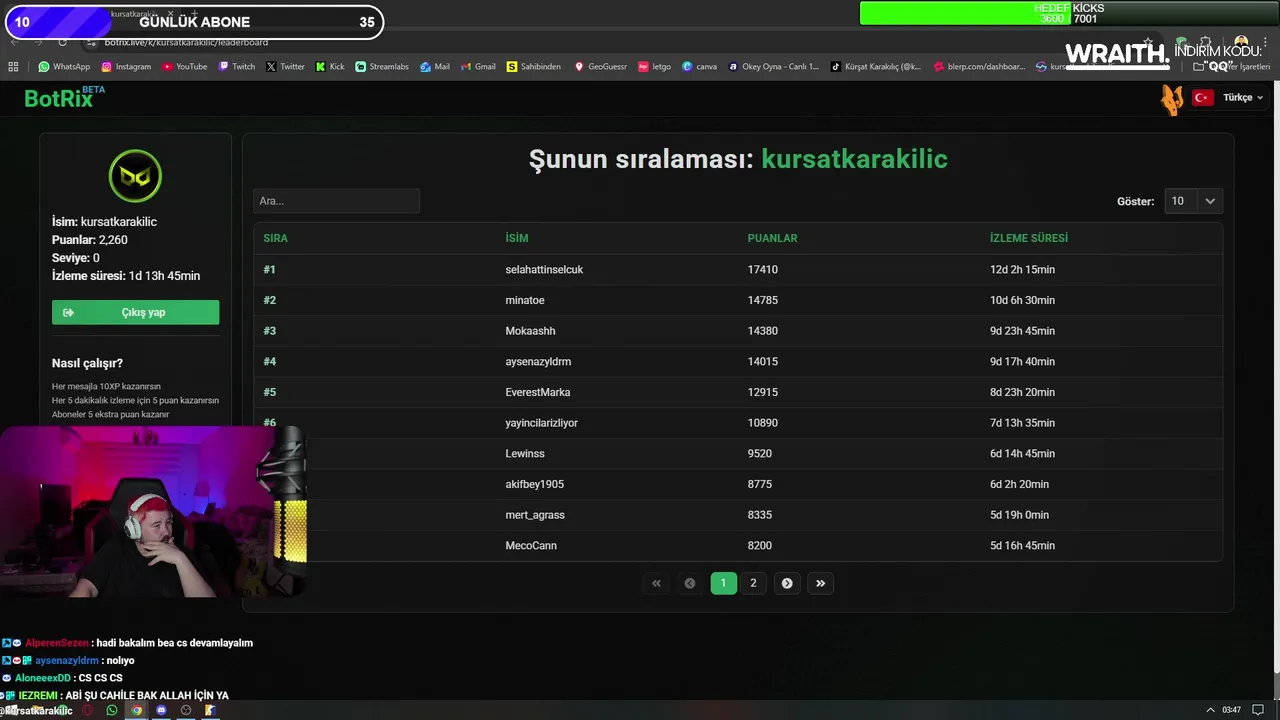The image size is (1280, 720).
Task: Sort by the SIRA column header
Action: point(275,238)
